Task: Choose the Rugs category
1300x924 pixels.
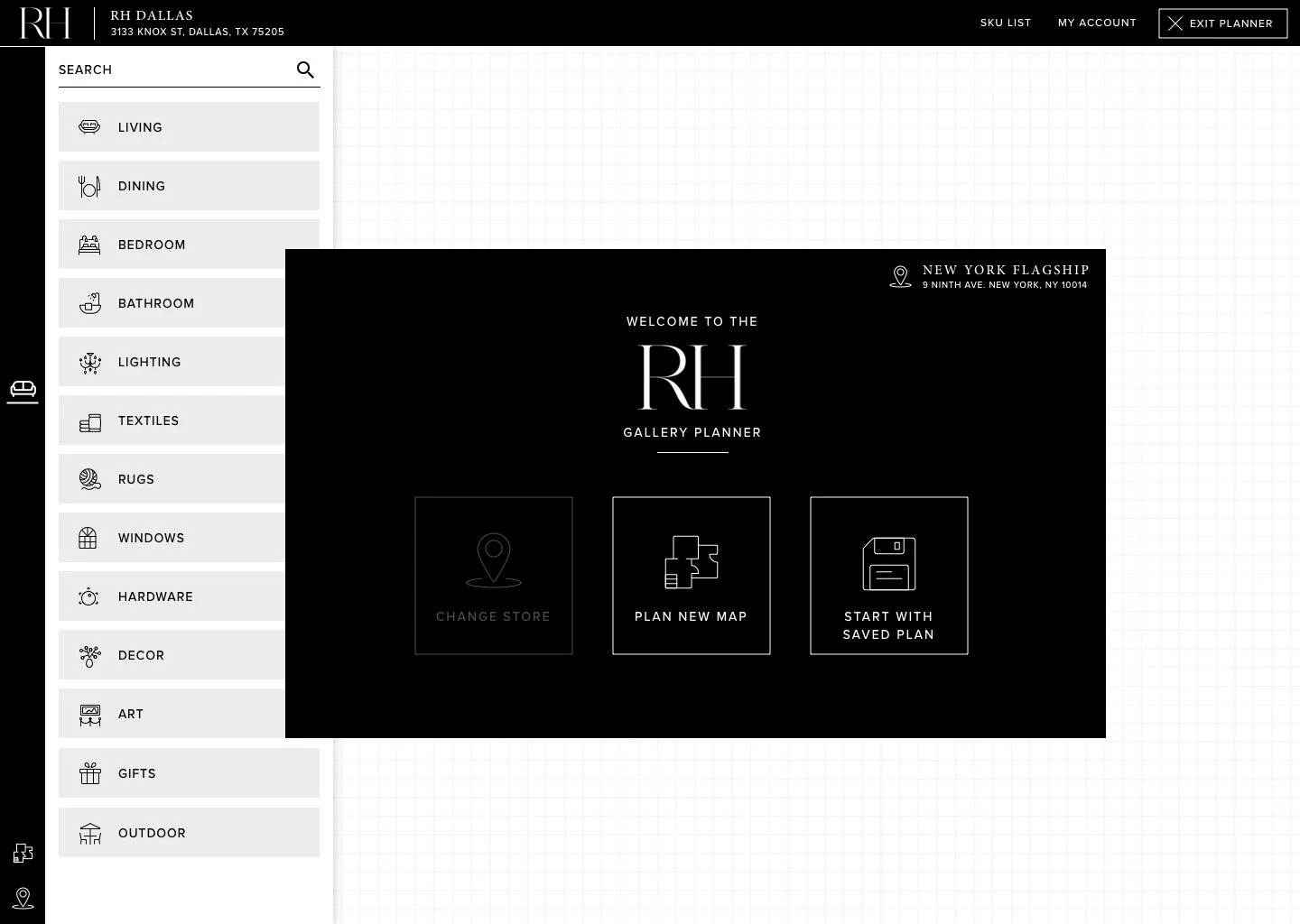Action: coord(172,479)
